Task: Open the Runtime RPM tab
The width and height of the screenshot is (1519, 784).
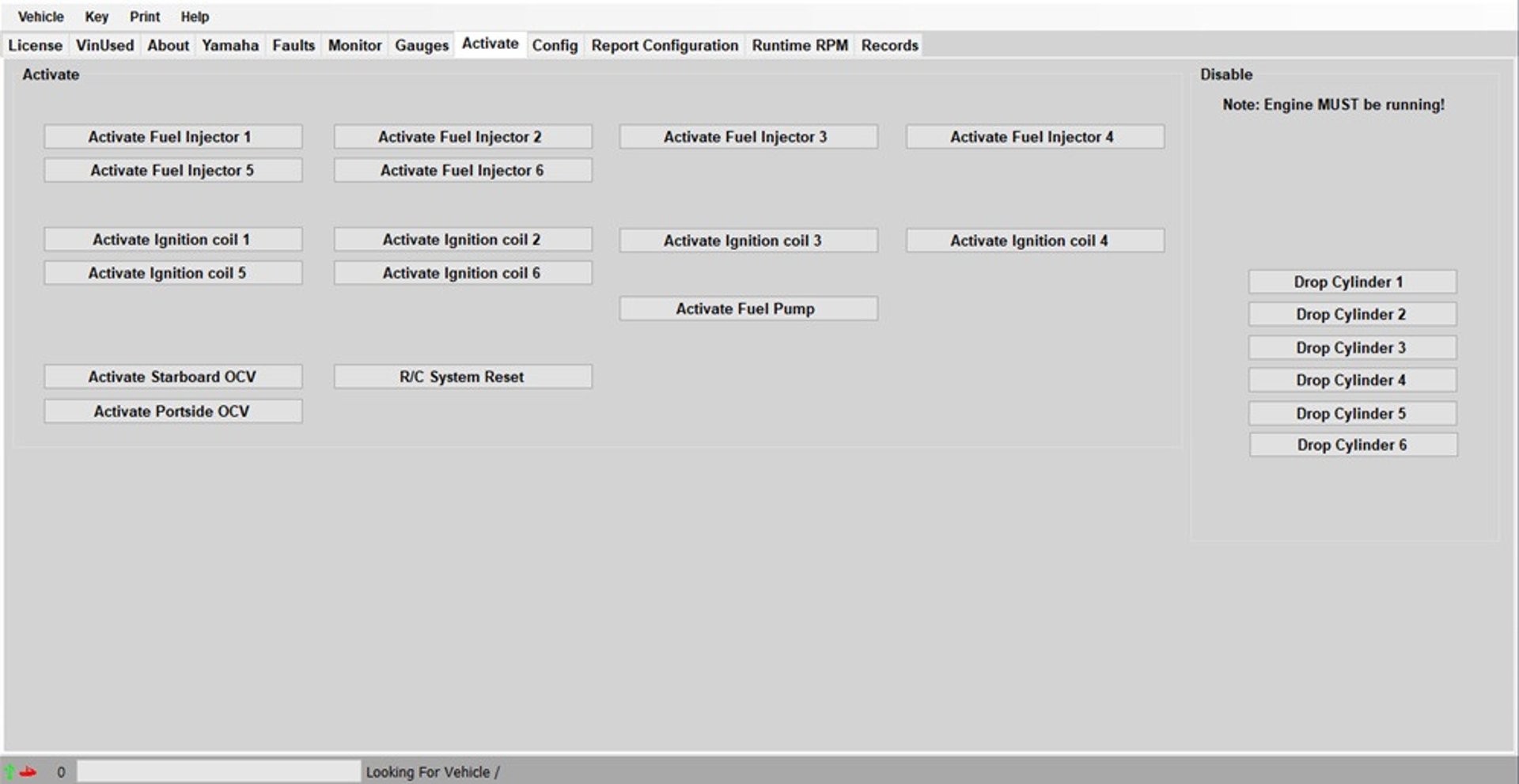Action: pos(800,45)
